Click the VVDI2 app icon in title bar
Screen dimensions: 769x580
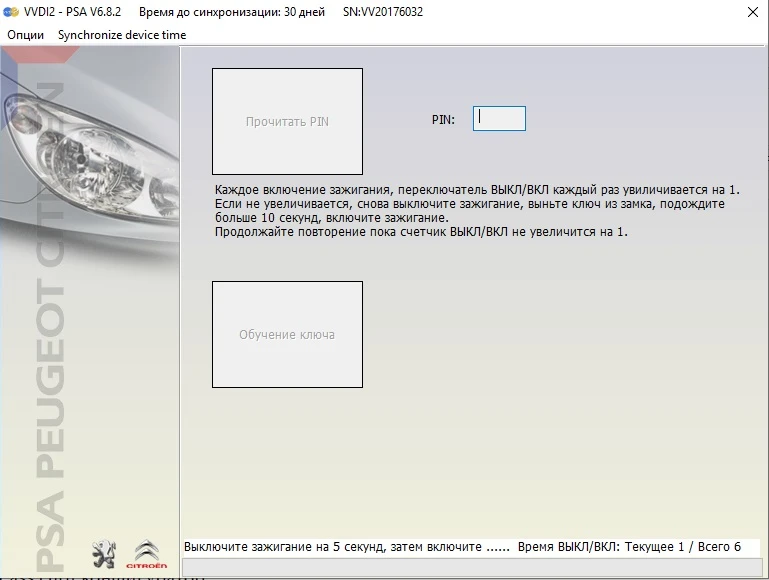(11, 12)
